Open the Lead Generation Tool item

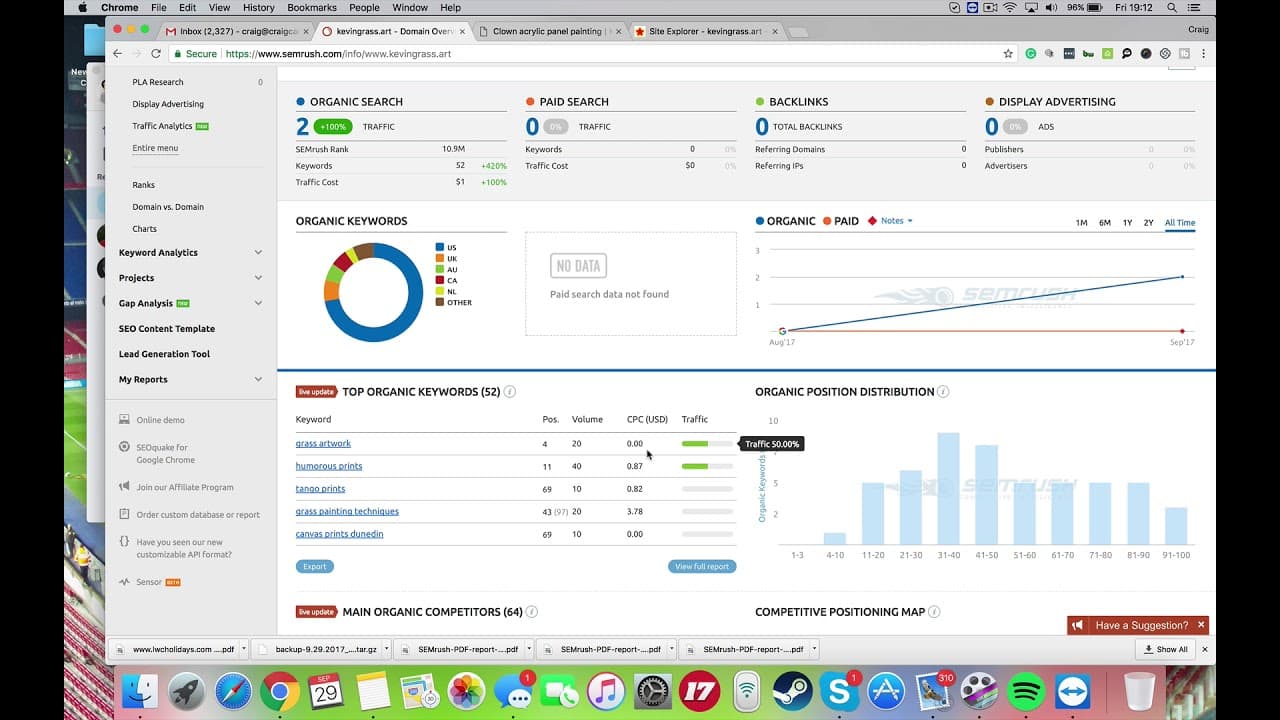[x=164, y=354]
